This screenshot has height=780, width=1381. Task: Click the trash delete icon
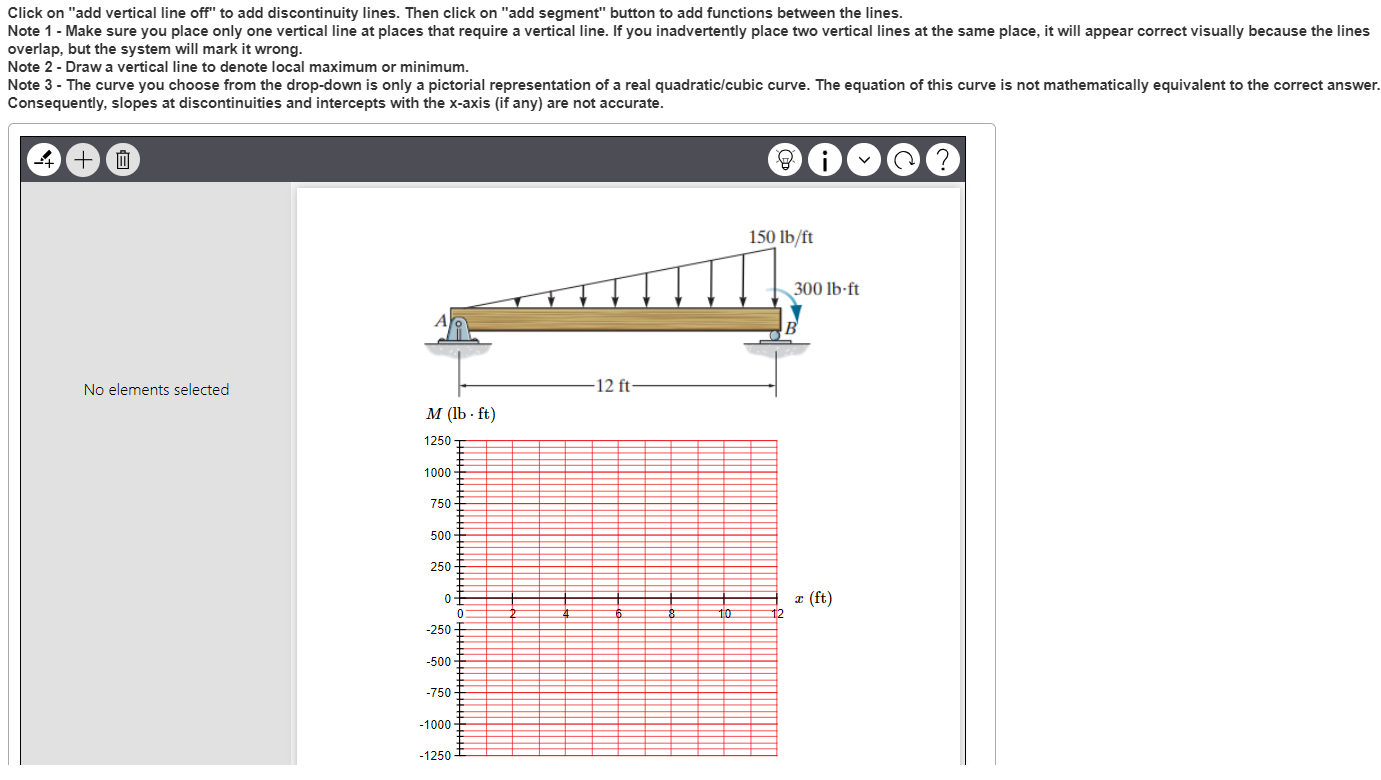point(122,159)
